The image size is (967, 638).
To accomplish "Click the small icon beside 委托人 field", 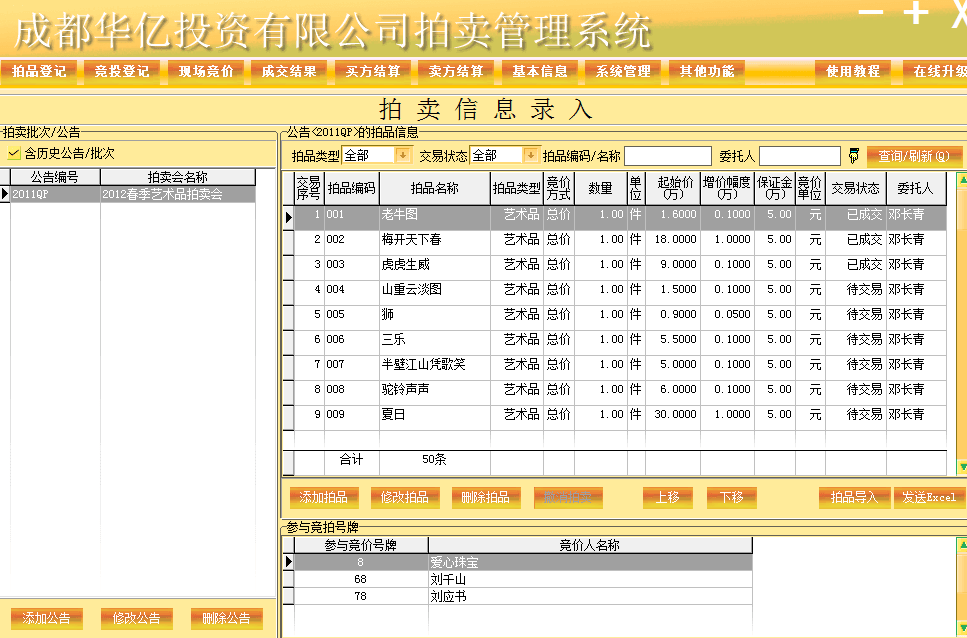I will tap(854, 156).
